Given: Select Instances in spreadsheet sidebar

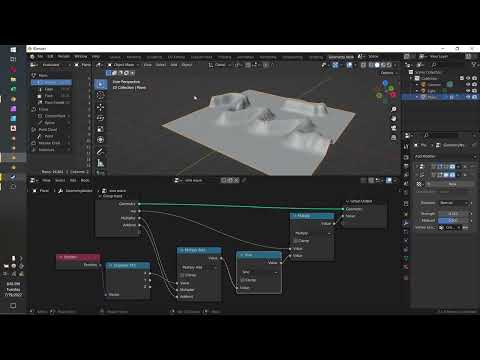Looking at the screenshot, I should [51, 150].
